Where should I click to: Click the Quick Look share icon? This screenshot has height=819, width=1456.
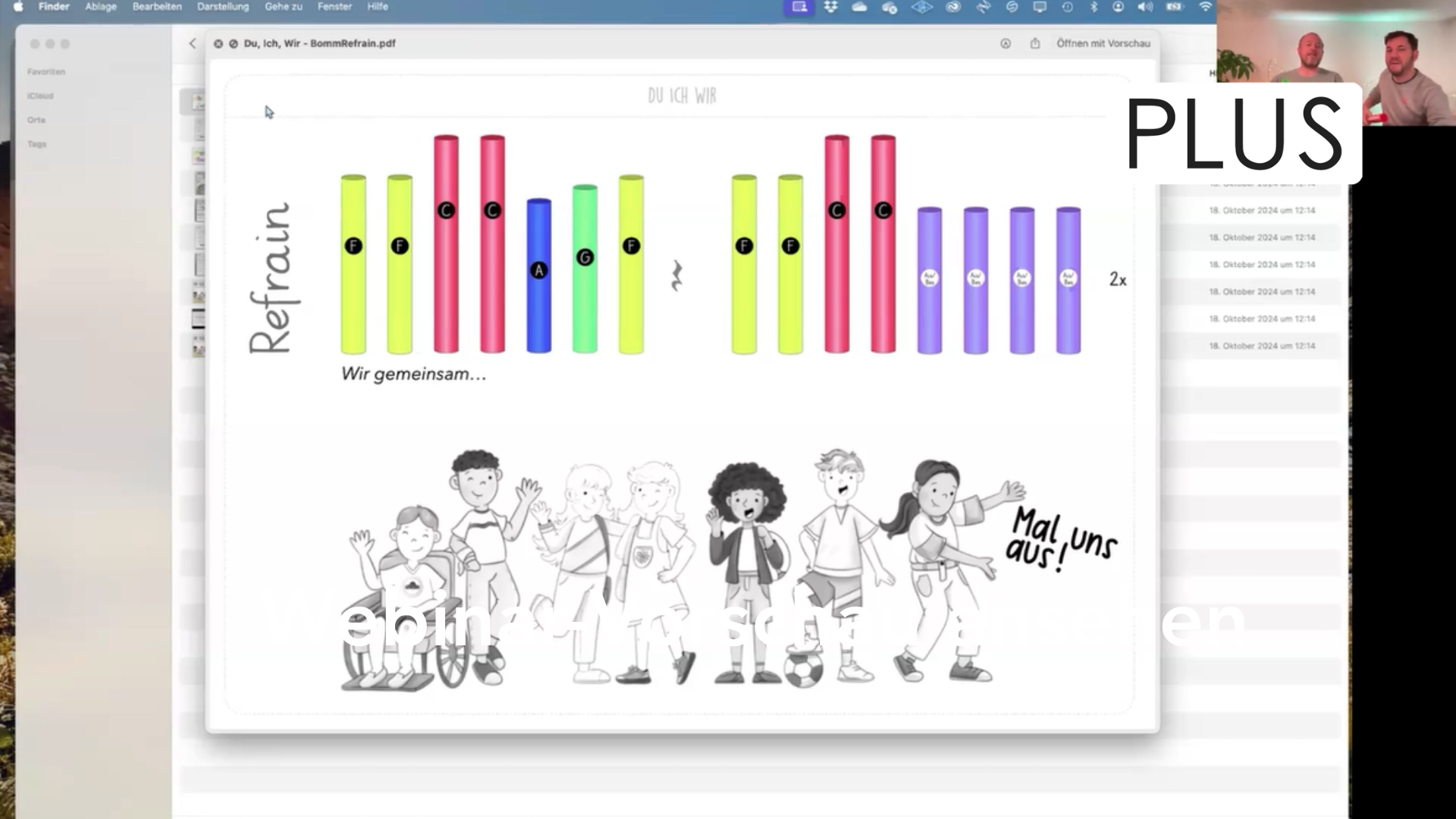click(x=1035, y=44)
